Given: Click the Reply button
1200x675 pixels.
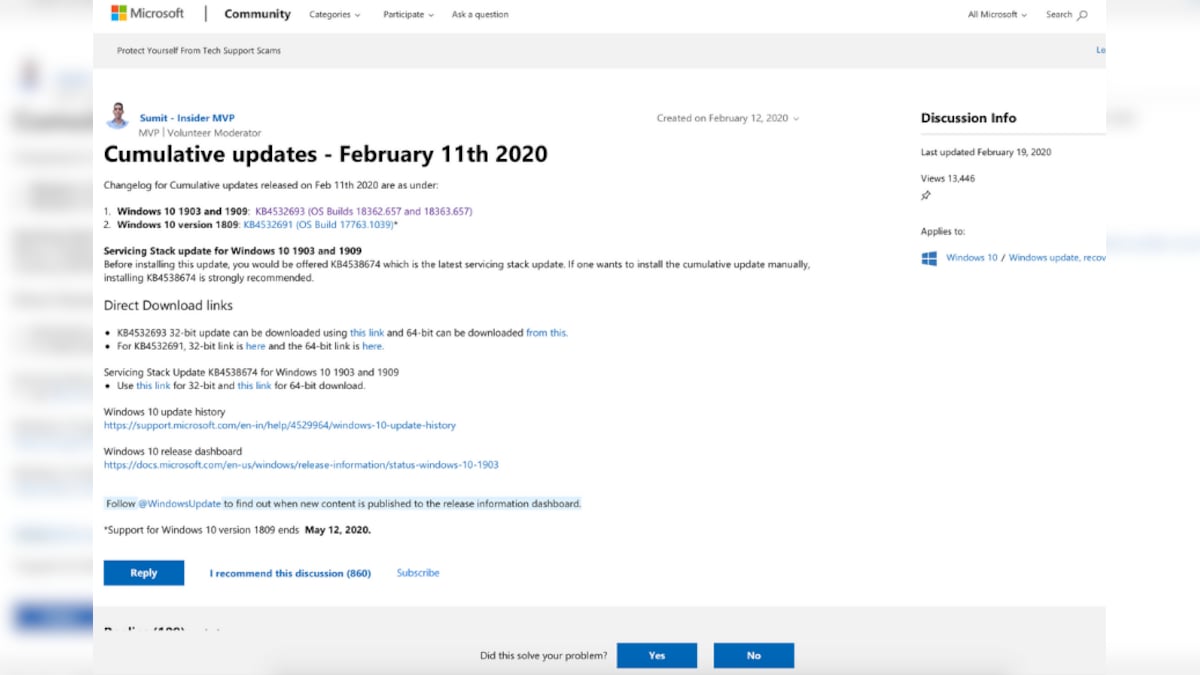Looking at the screenshot, I should coord(143,572).
